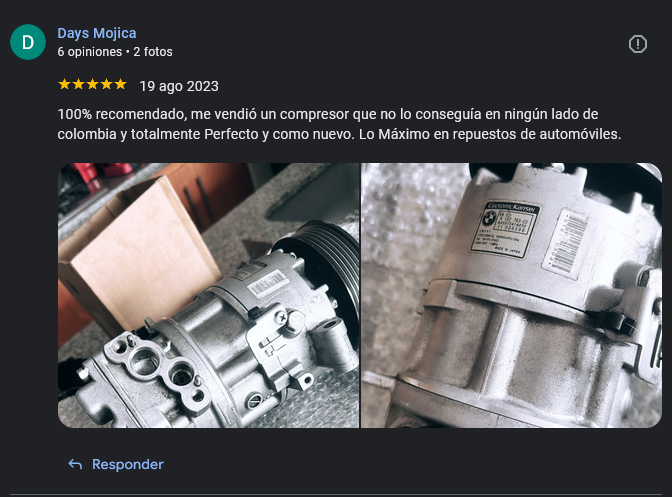The height and width of the screenshot is (497, 672).
Task: Open Days Mojica's profile name link
Action: (x=97, y=33)
